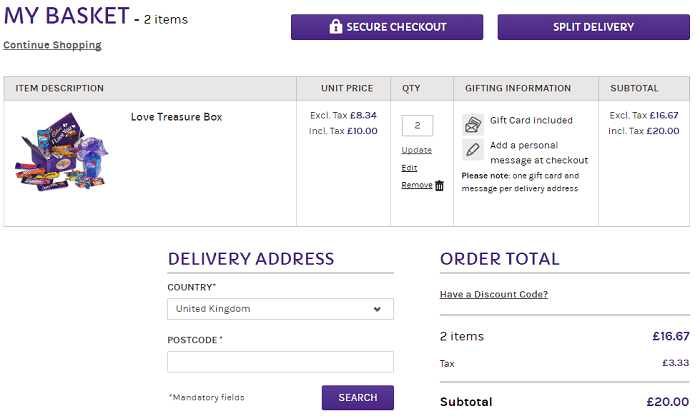Click the Postcode input field
Image resolution: width=700 pixels, height=416 pixels.
280,362
